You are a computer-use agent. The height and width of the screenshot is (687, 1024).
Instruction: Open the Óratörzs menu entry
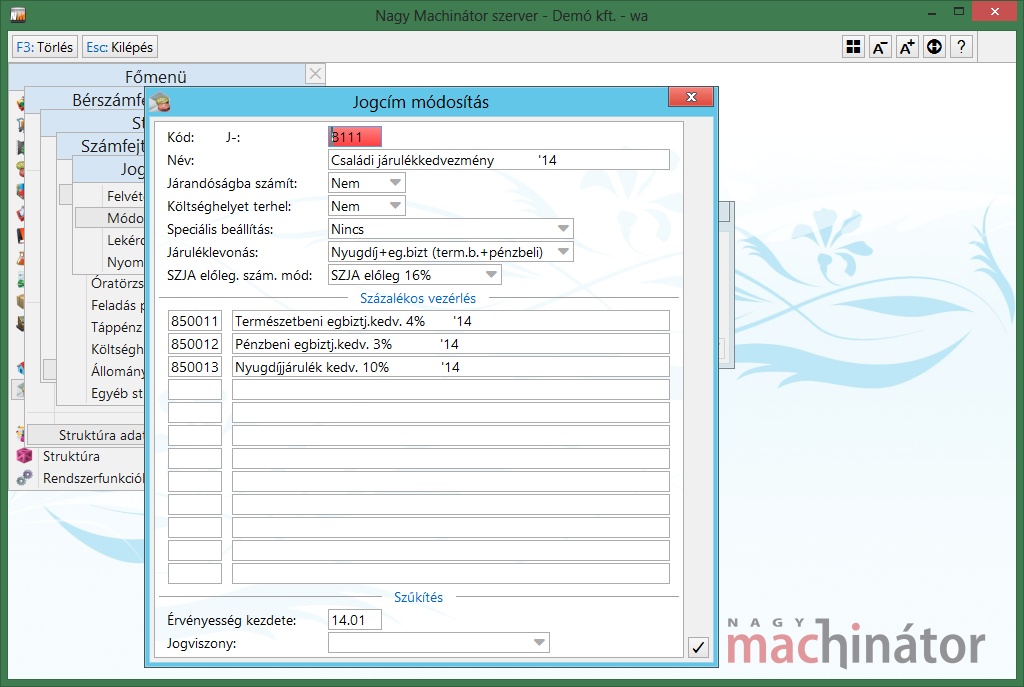point(117,283)
